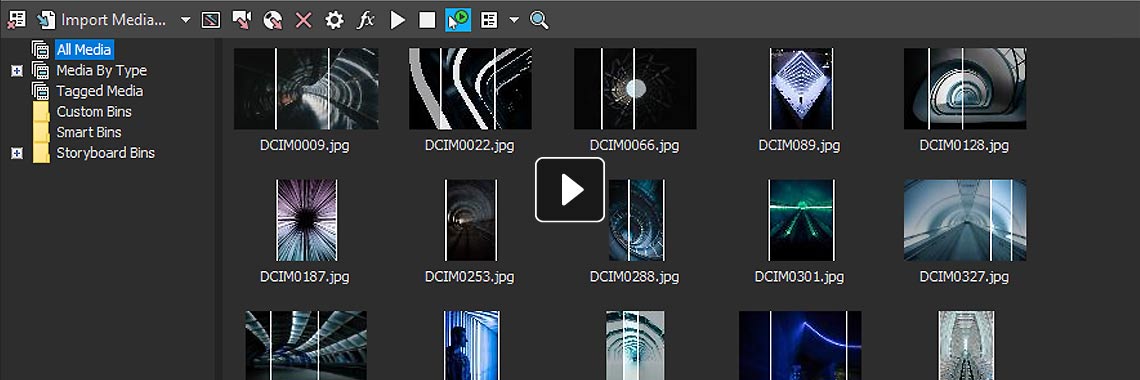Select the DCIM0066.jpg thumbnail

coord(635,89)
